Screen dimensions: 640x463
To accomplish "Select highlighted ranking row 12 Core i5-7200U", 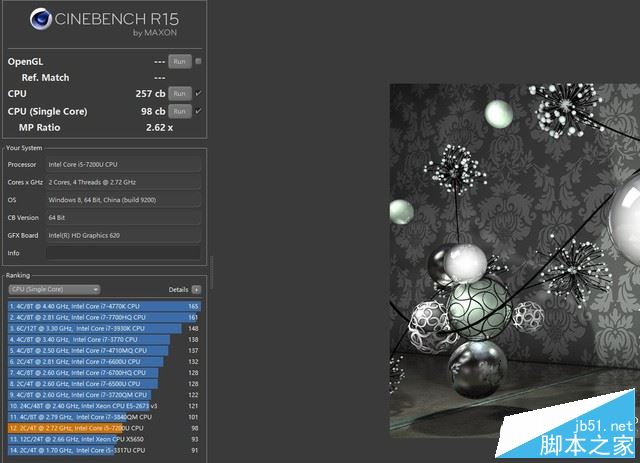I will pyautogui.click(x=104, y=428).
